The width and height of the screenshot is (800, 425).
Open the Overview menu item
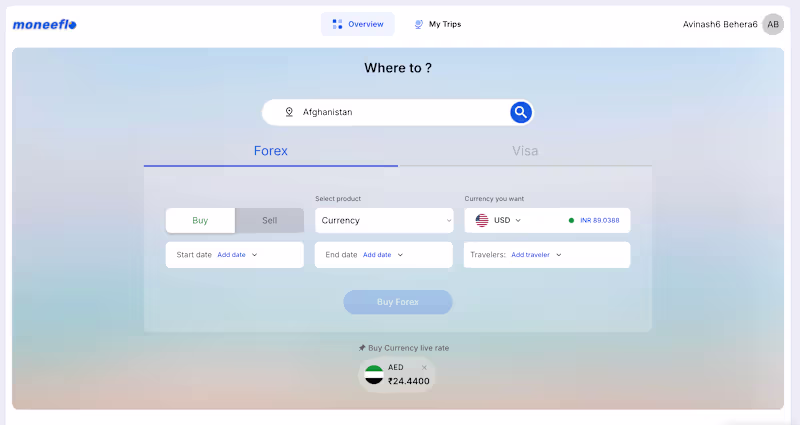coord(358,24)
